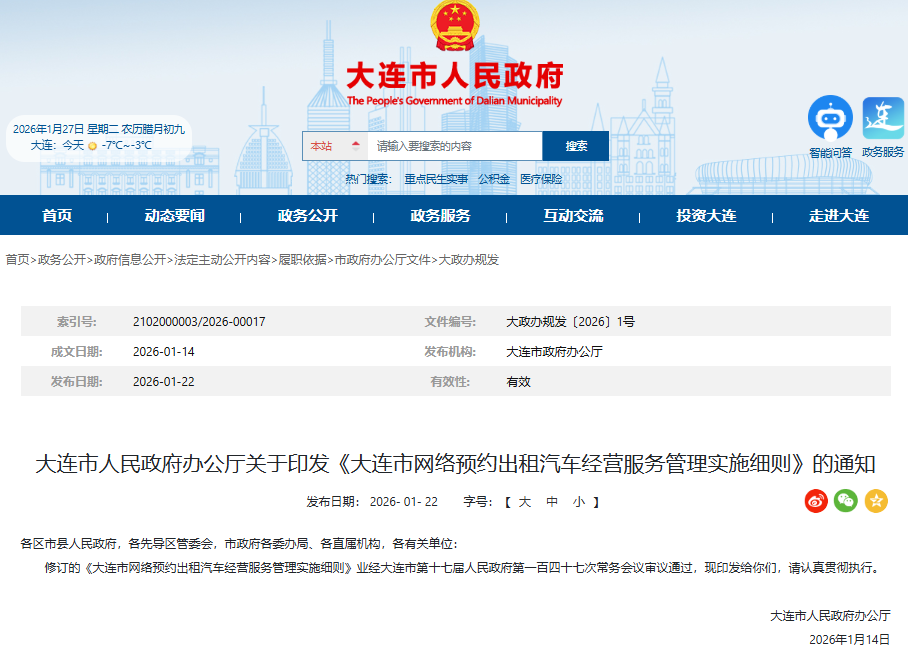
Task: Expand the 本站 search scope dropdown
Action: tap(323, 145)
